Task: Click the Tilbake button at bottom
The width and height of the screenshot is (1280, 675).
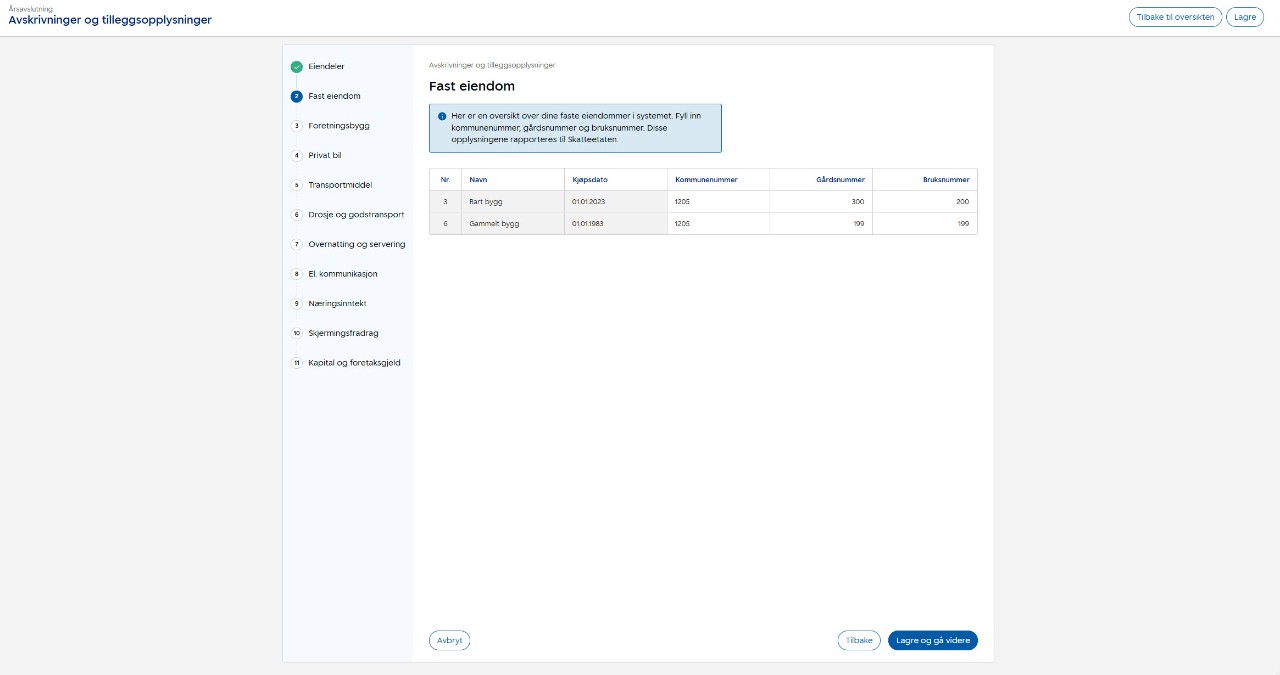Action: [859, 641]
